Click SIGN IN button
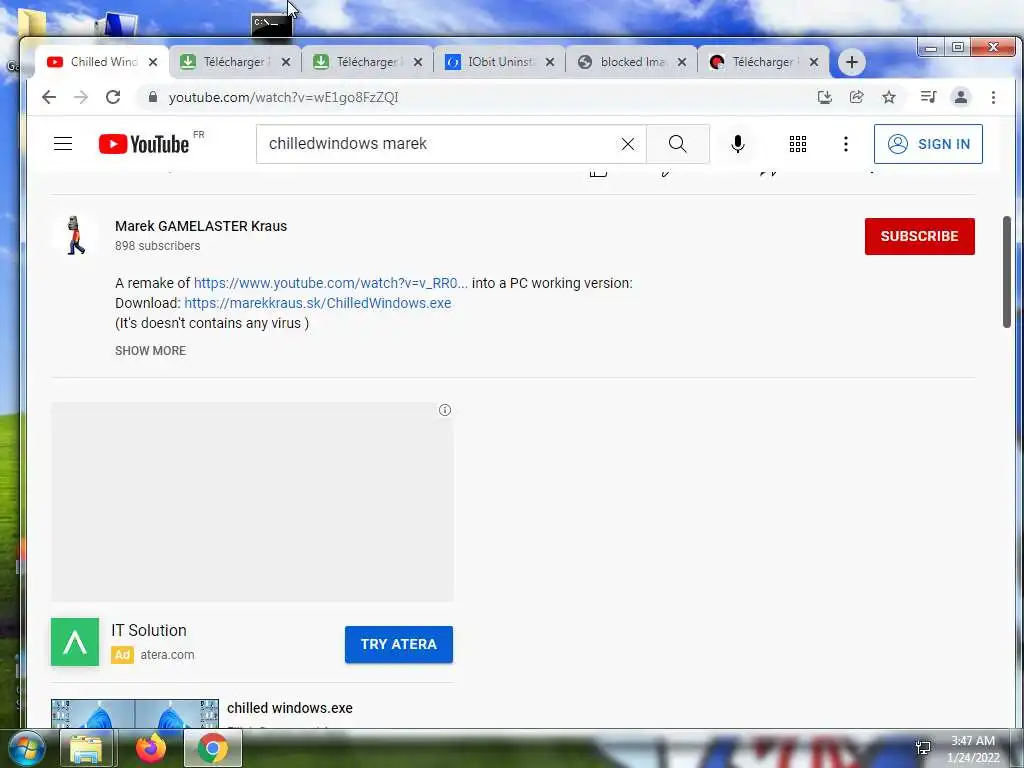1024x768 pixels. (928, 144)
